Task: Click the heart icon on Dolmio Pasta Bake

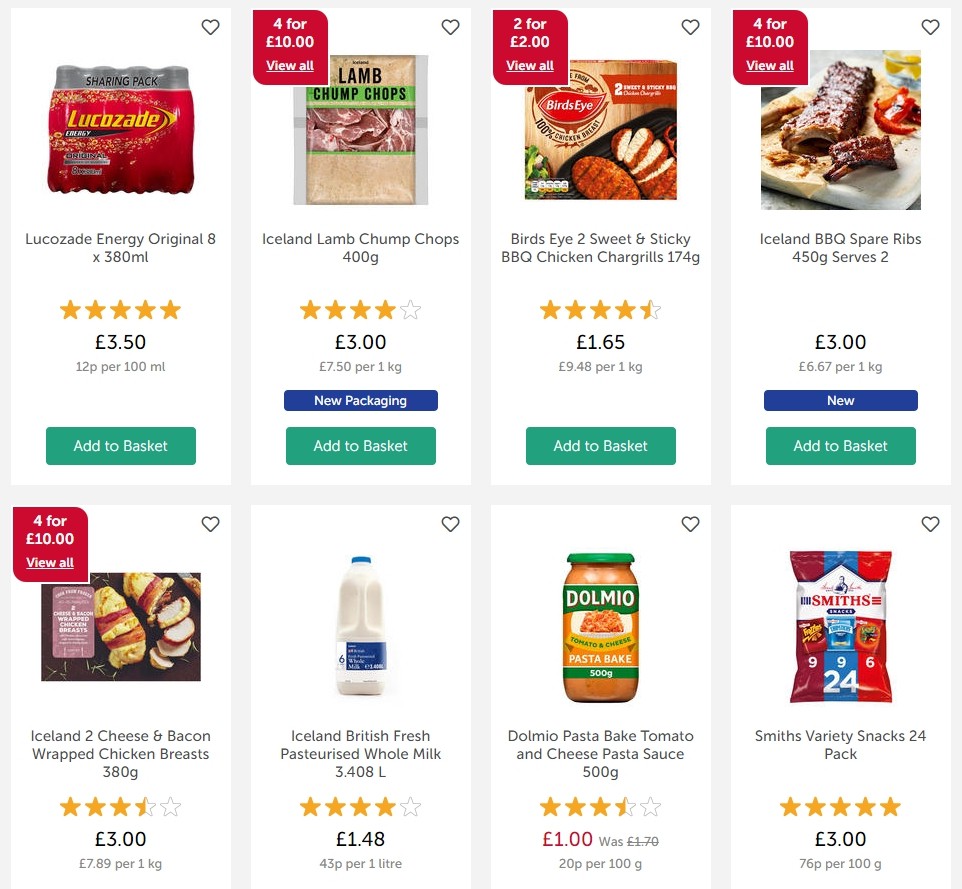Action: [x=690, y=524]
